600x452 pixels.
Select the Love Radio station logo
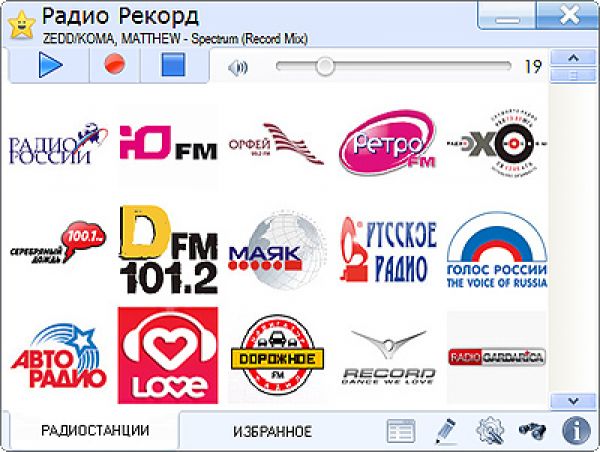(x=168, y=355)
